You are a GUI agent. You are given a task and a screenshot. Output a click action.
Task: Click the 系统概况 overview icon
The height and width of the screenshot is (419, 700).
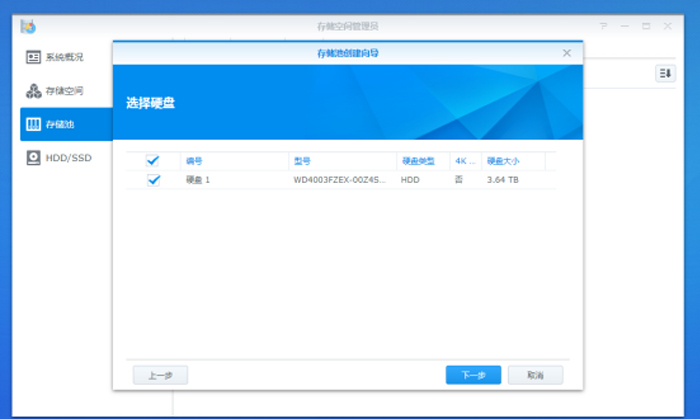(x=33, y=57)
